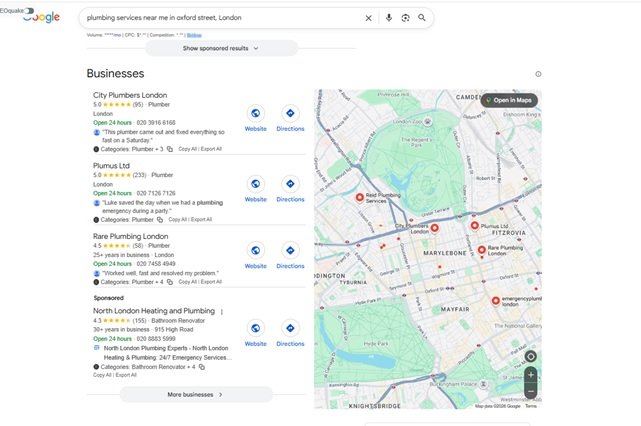The height and width of the screenshot is (426, 641).
Task: Expand Show sponsored results
Action: click(x=221, y=48)
